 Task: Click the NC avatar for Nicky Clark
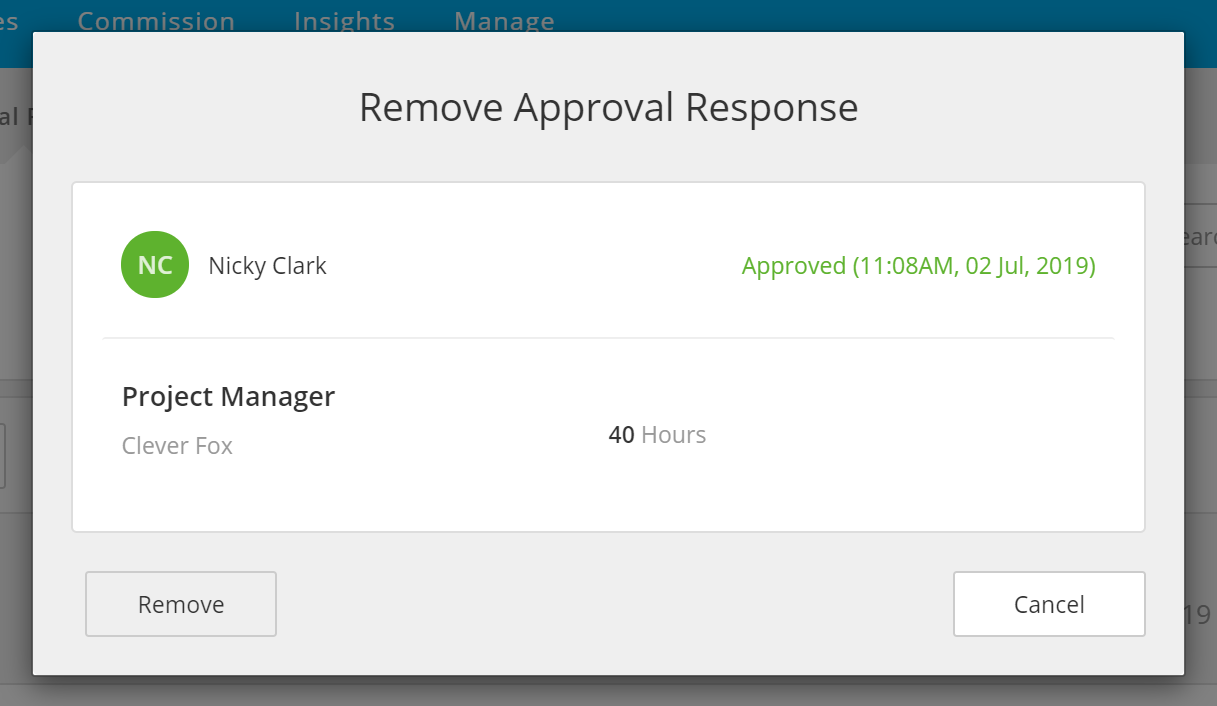click(x=155, y=265)
